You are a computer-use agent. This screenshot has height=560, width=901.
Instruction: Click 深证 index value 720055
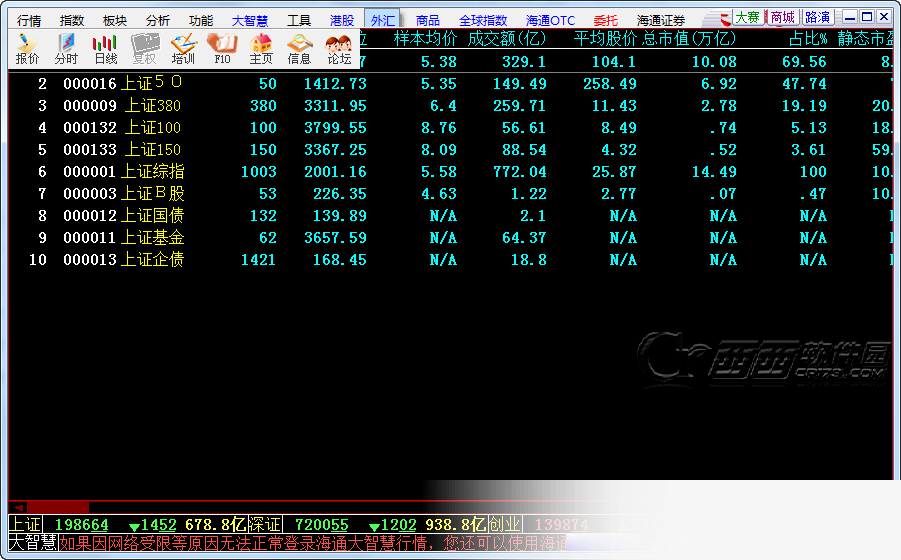pos(321,524)
